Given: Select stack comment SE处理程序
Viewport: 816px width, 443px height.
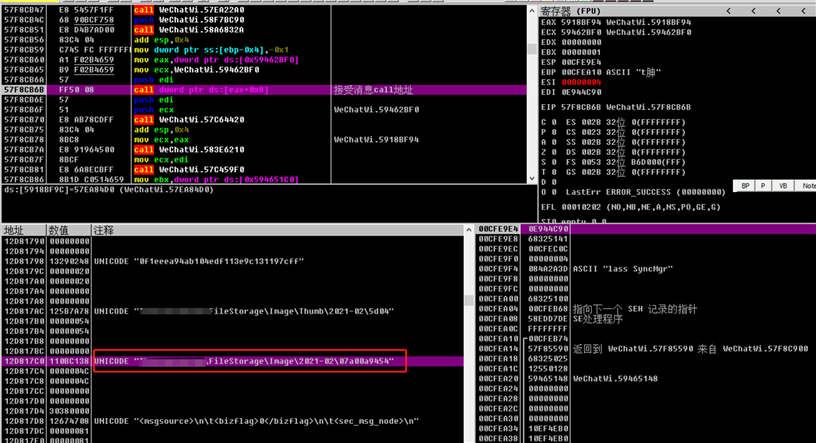Looking at the screenshot, I should [x=598, y=319].
